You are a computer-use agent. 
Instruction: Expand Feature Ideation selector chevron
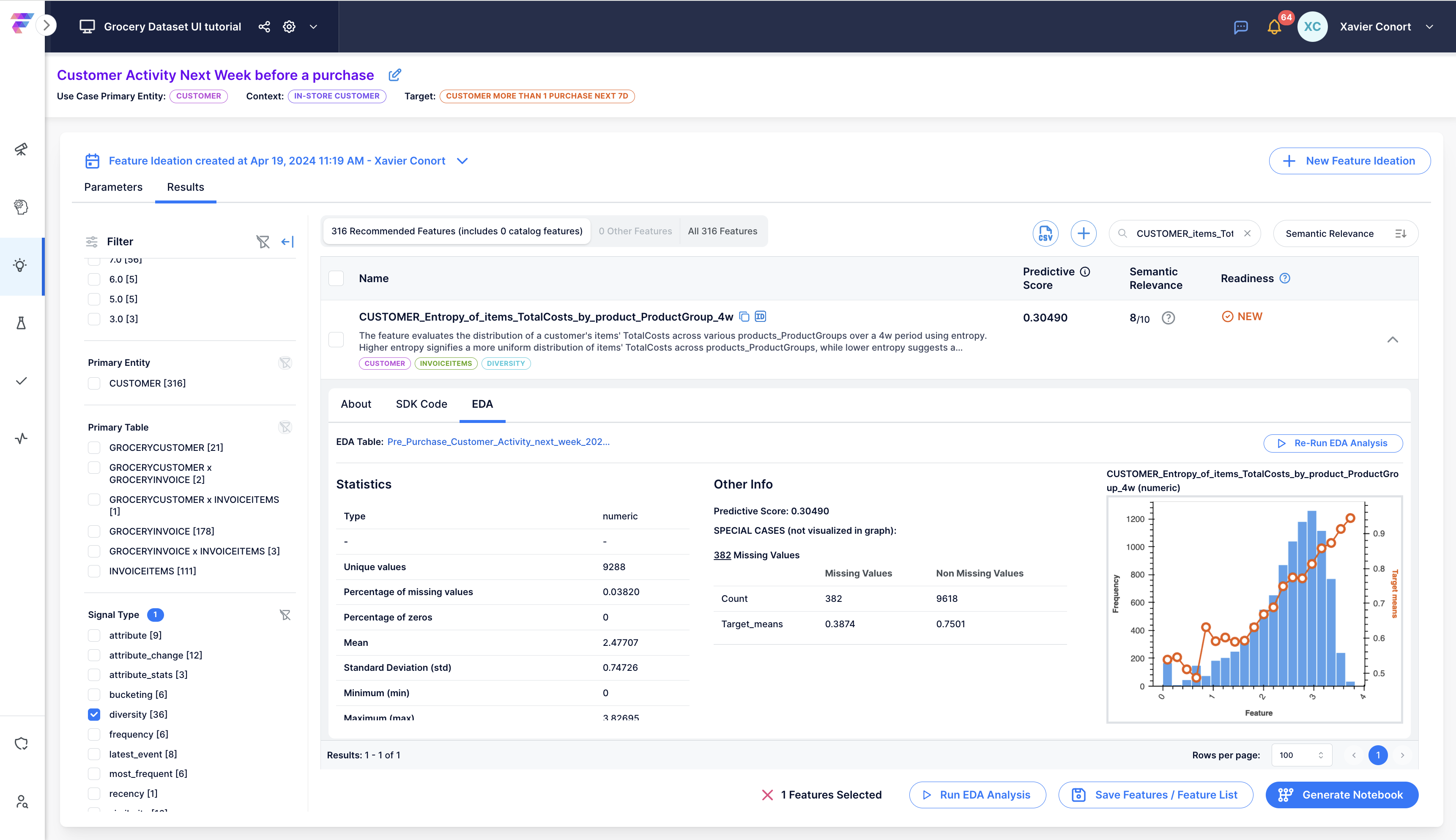tap(462, 161)
